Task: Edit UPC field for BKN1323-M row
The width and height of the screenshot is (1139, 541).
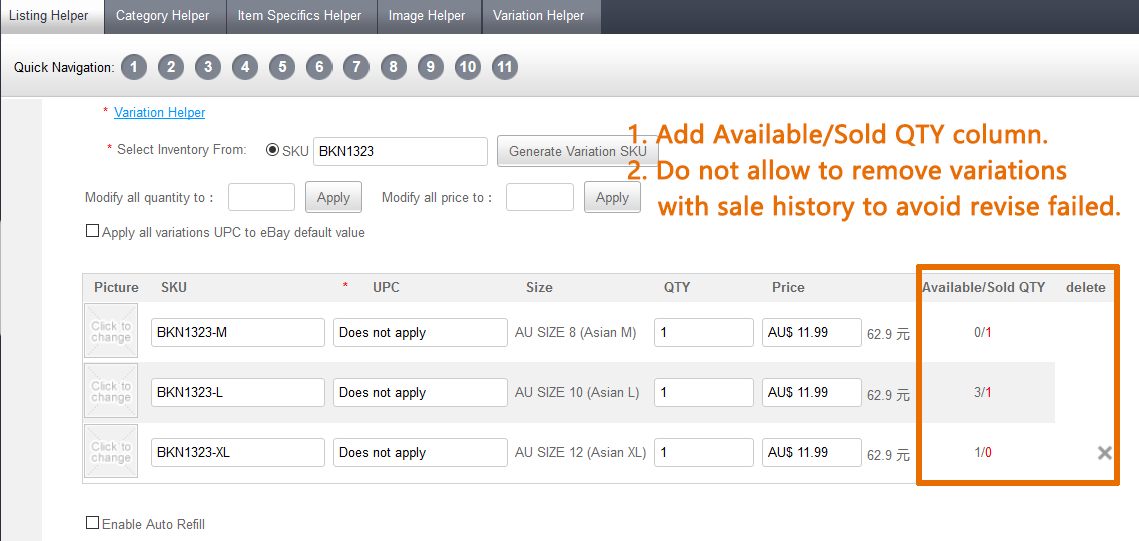Action: pyautogui.click(x=421, y=333)
